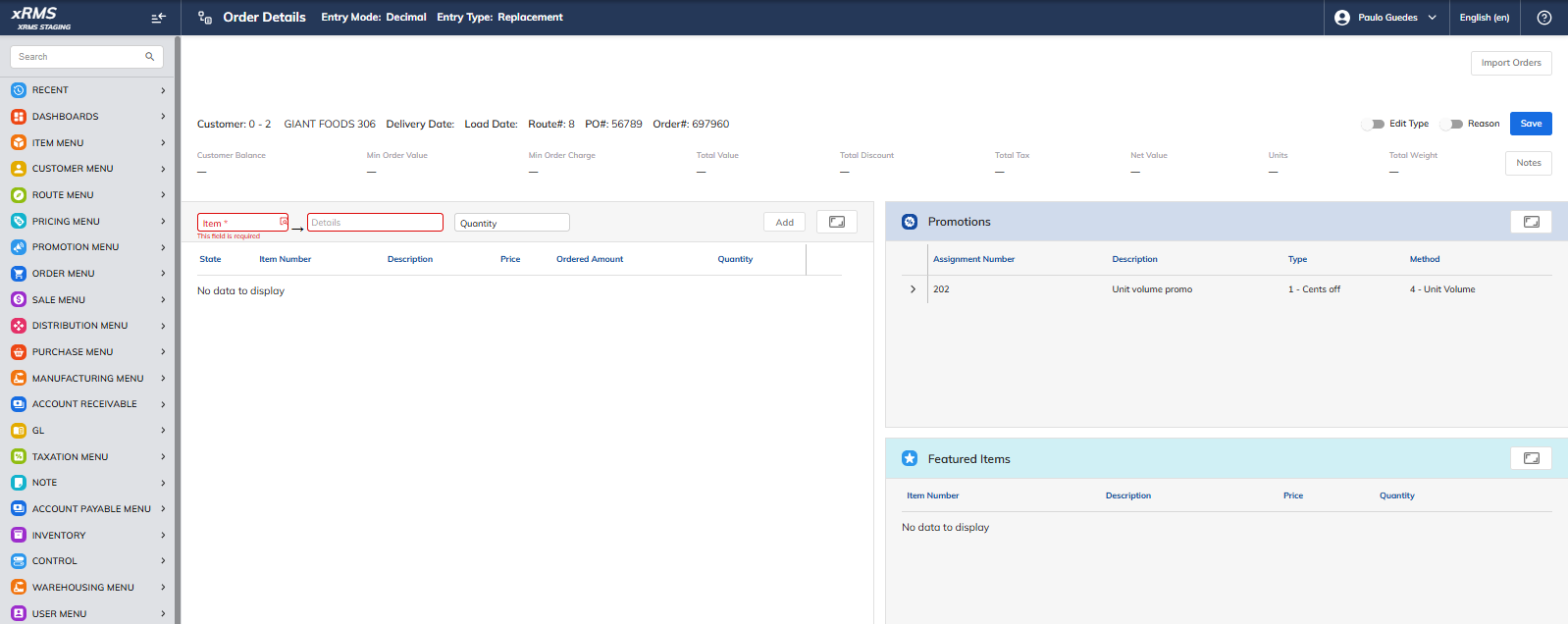The image size is (1568, 624).
Task: Click the Purchase Menu basket icon
Action: tap(19, 352)
